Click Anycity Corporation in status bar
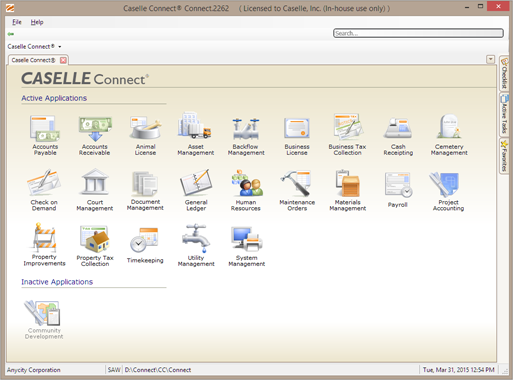 [34, 370]
